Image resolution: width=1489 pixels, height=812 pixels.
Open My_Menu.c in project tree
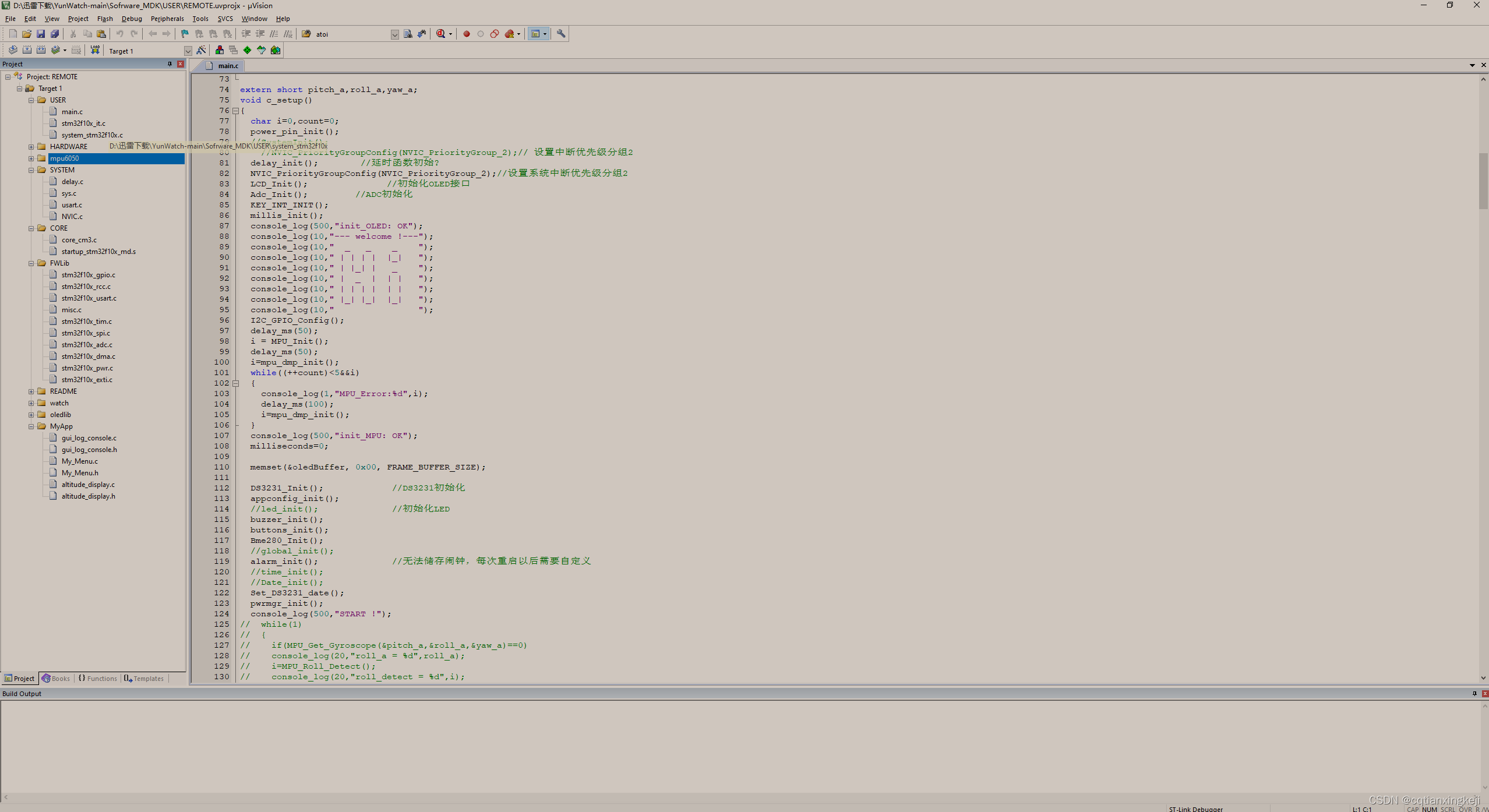pyautogui.click(x=79, y=461)
